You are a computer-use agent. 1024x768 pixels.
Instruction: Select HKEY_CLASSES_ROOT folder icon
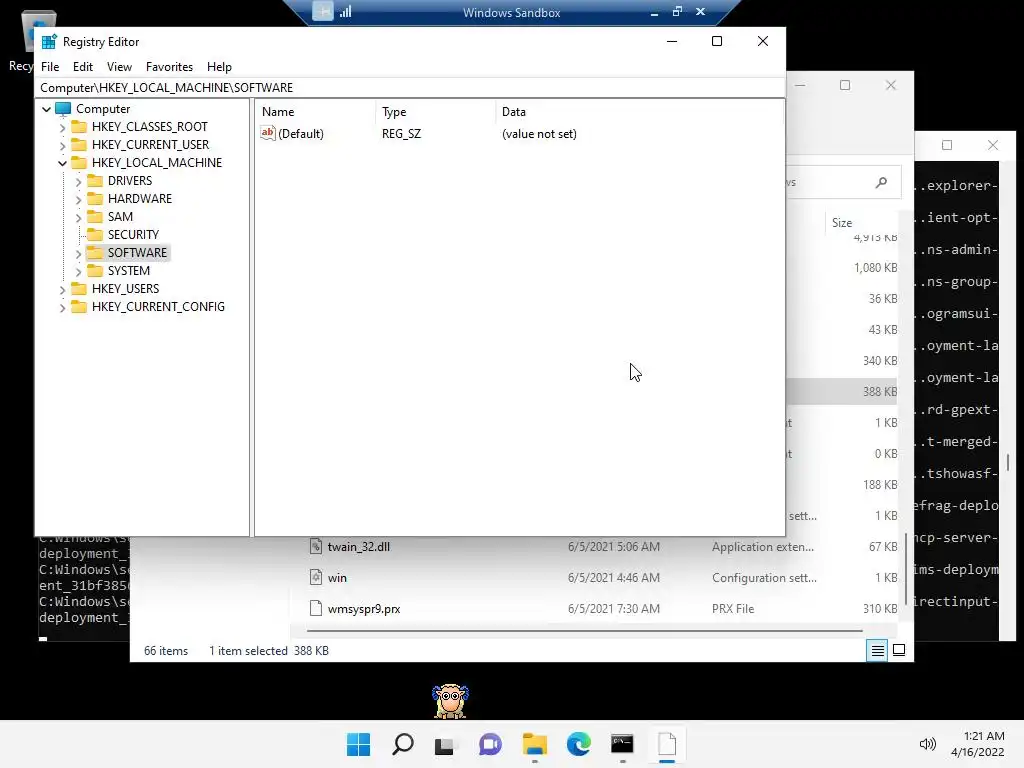(x=79, y=126)
